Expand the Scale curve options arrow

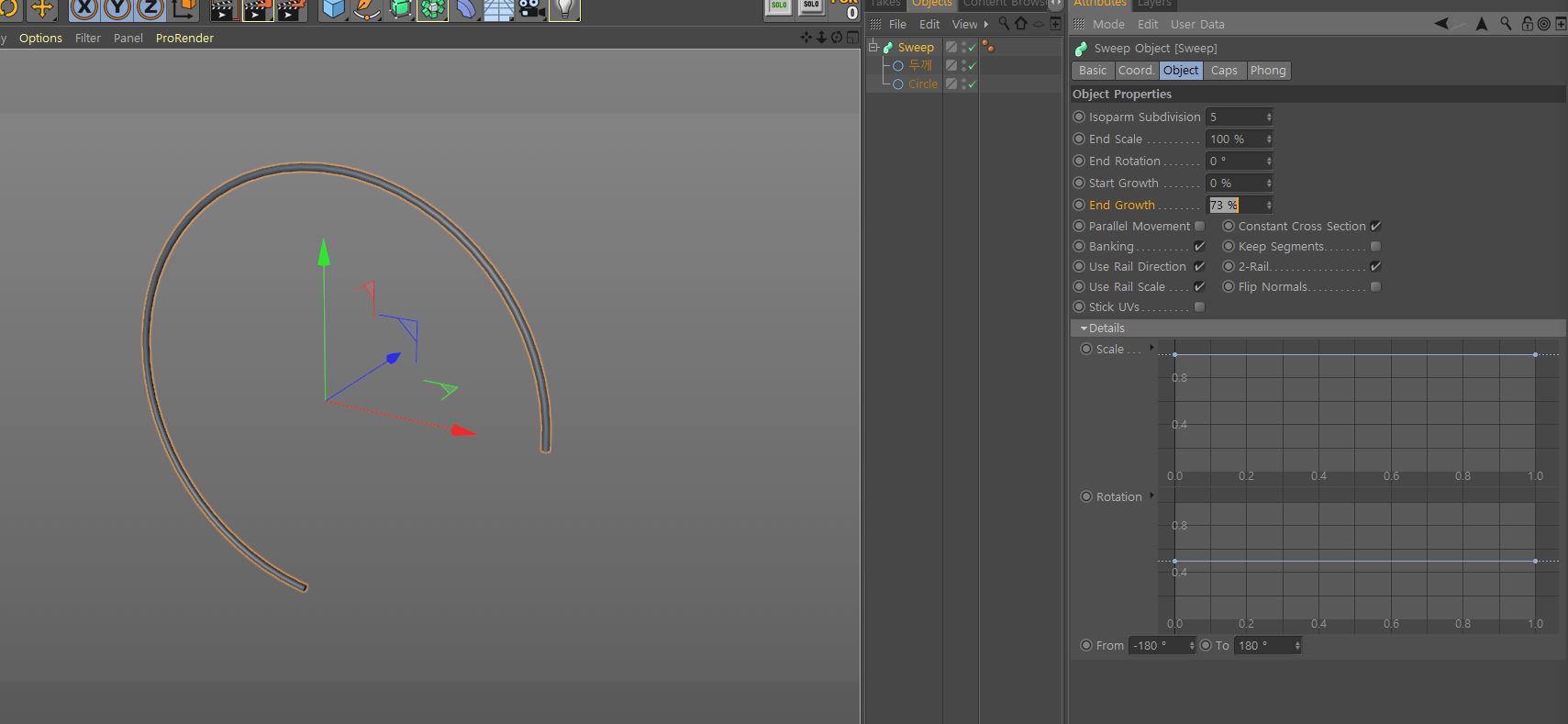coord(1151,348)
